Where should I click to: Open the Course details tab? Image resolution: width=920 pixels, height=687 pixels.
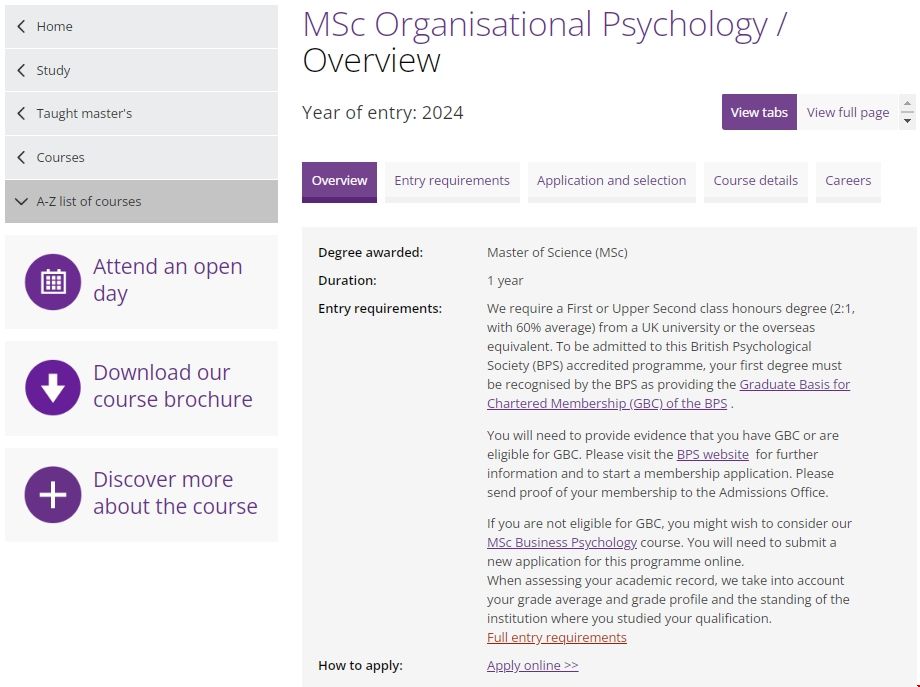click(x=755, y=181)
